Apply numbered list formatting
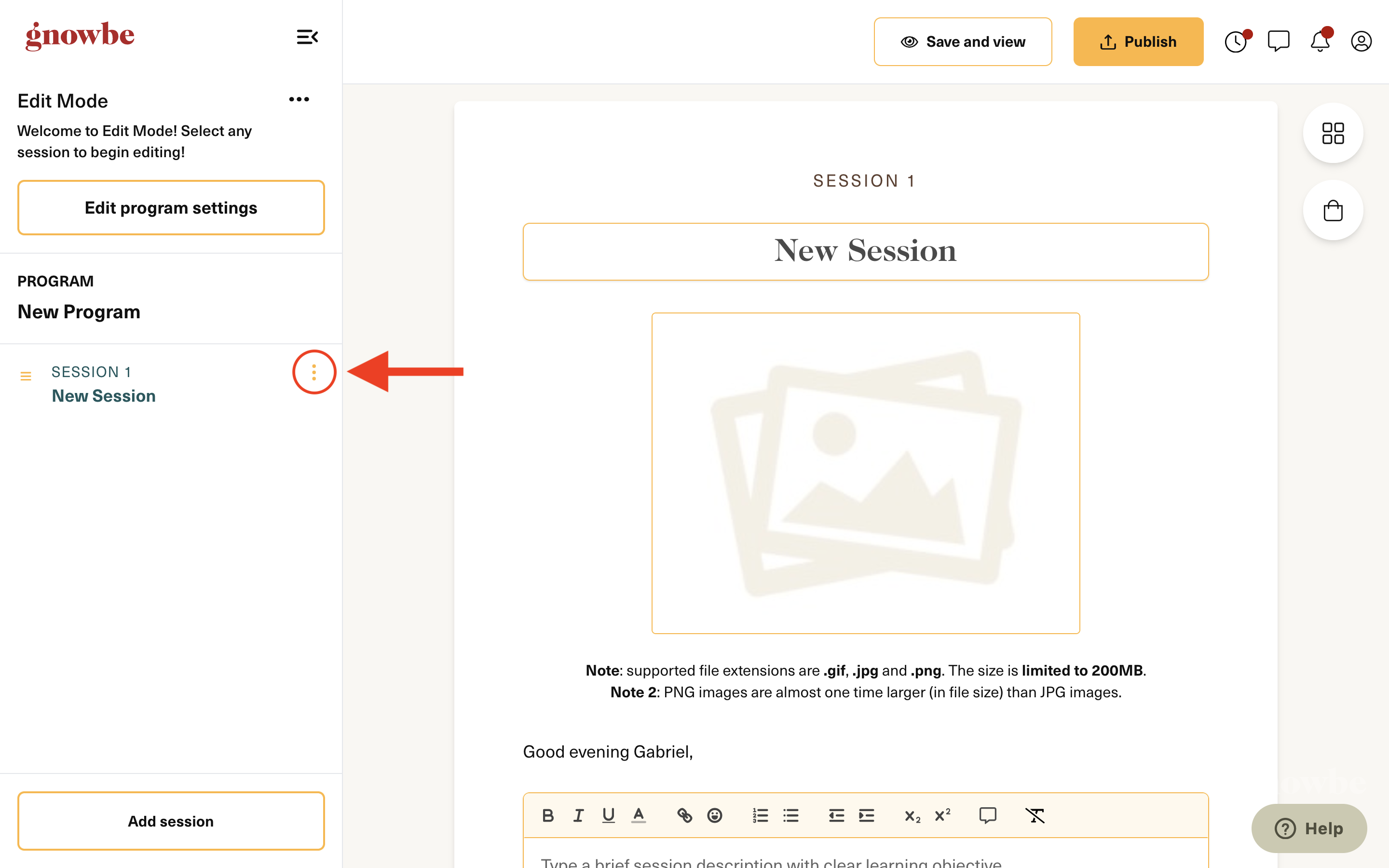Screen dimensions: 1389x868 761,815
